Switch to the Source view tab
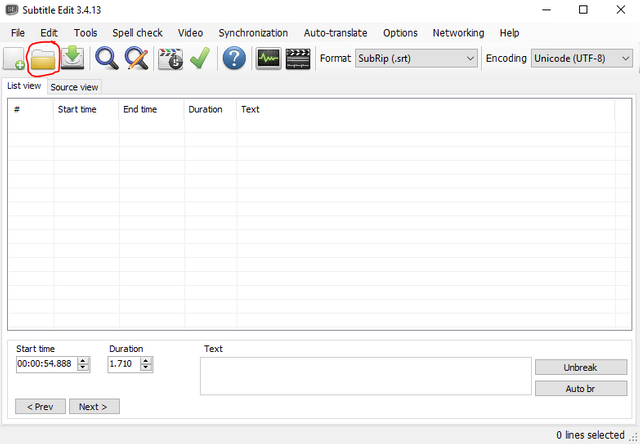This screenshot has height=444, width=640. (x=74, y=87)
